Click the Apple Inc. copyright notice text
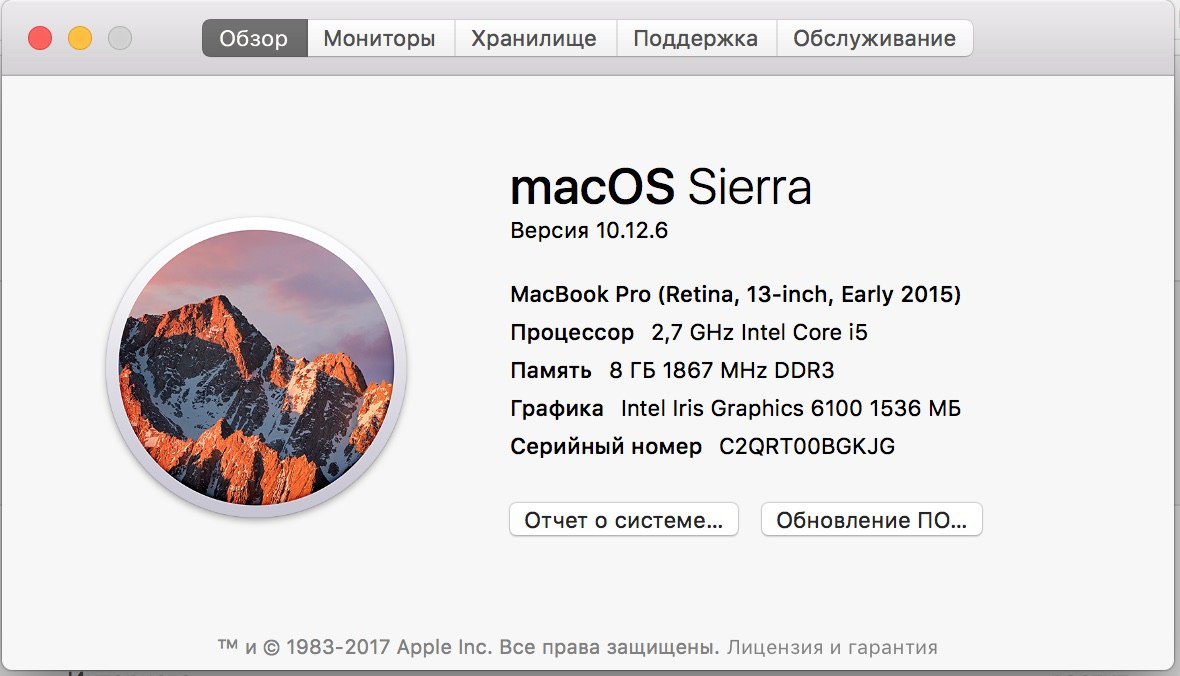This screenshot has width=1180, height=676. (x=467, y=647)
